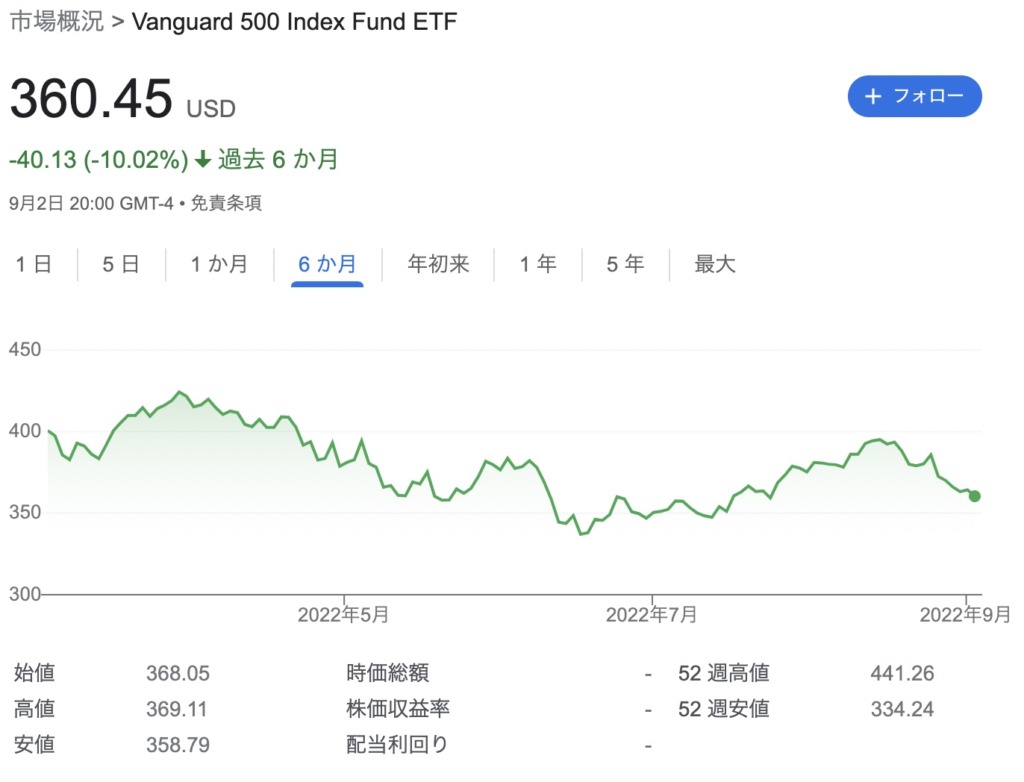Click the 52 週高値 value 441.26
This screenshot has width=1024, height=782.
902,673
